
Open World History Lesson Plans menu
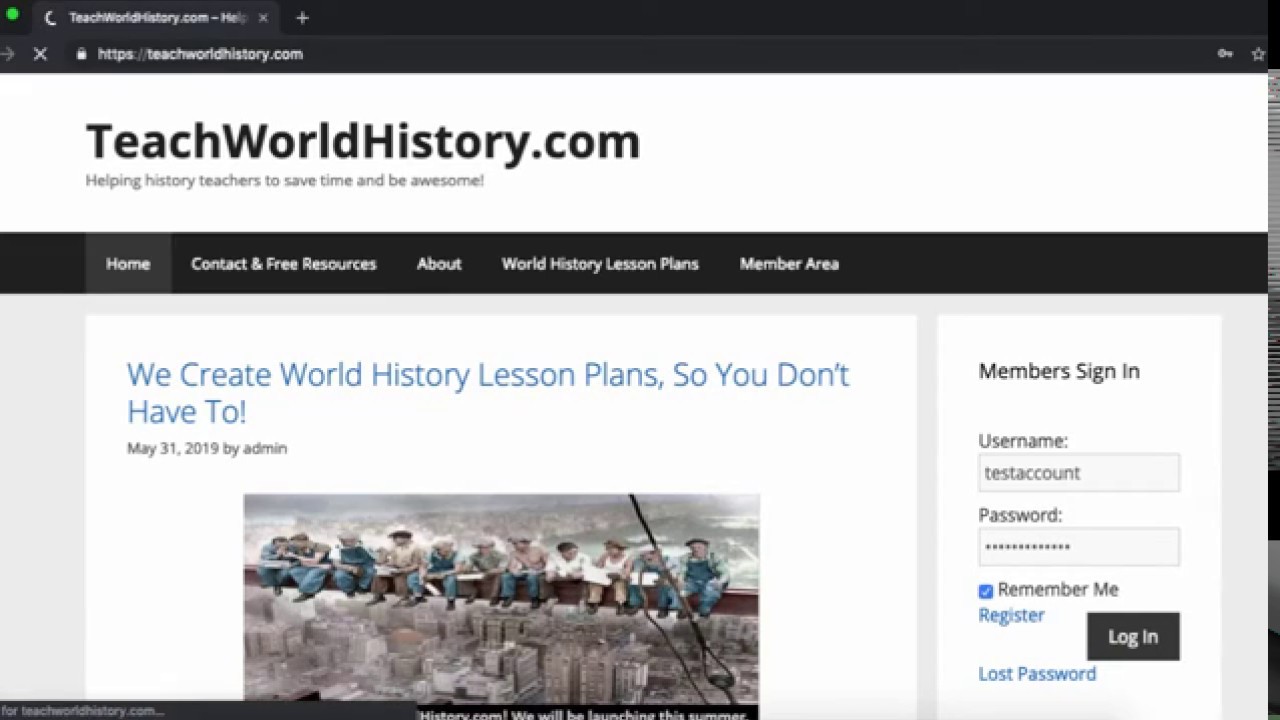pos(600,264)
